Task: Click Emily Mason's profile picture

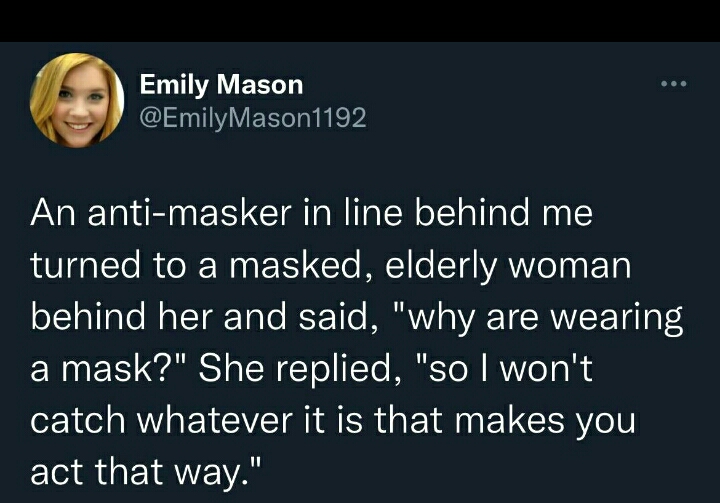Action: click(x=77, y=99)
